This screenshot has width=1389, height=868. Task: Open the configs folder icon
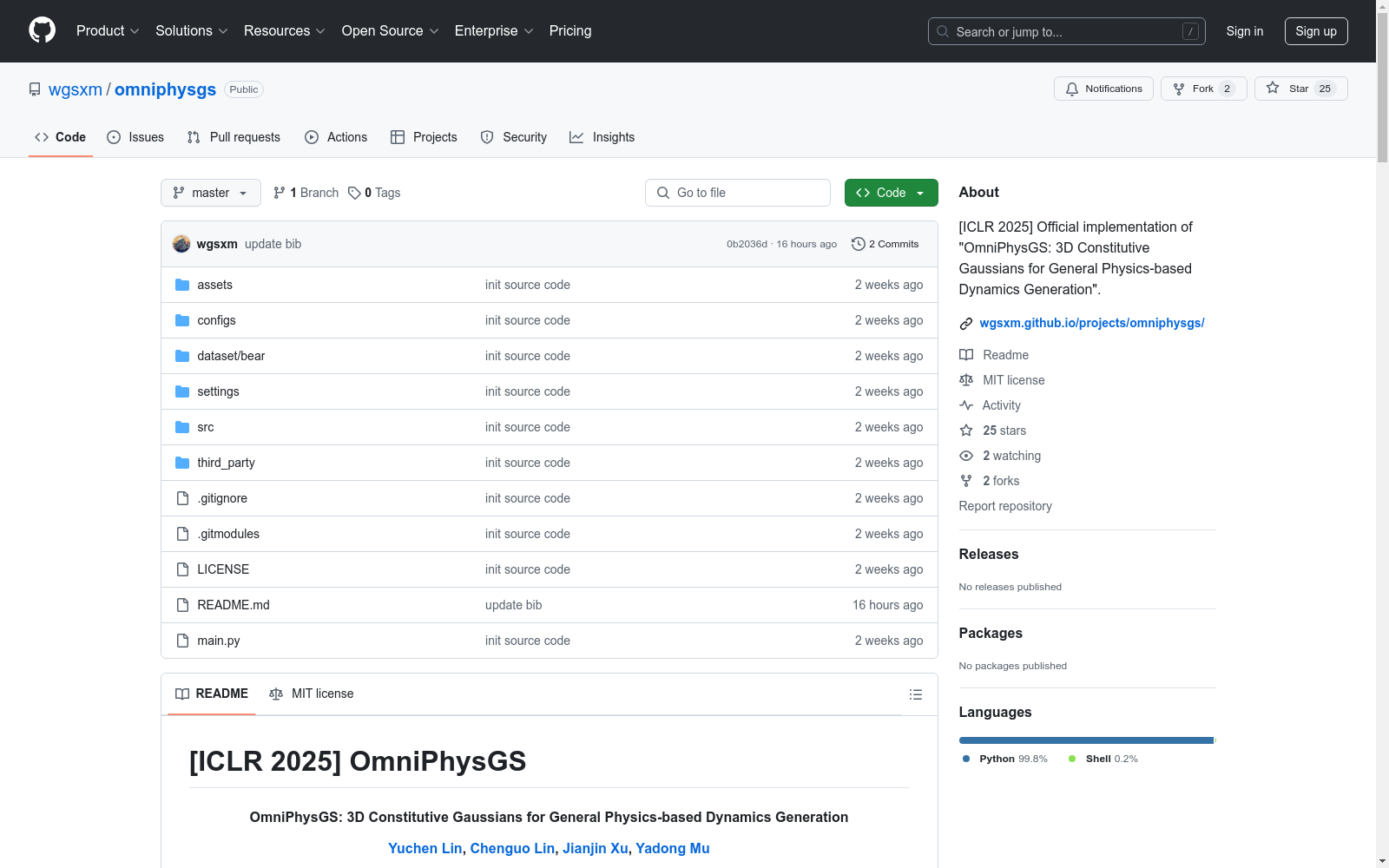pos(182,320)
